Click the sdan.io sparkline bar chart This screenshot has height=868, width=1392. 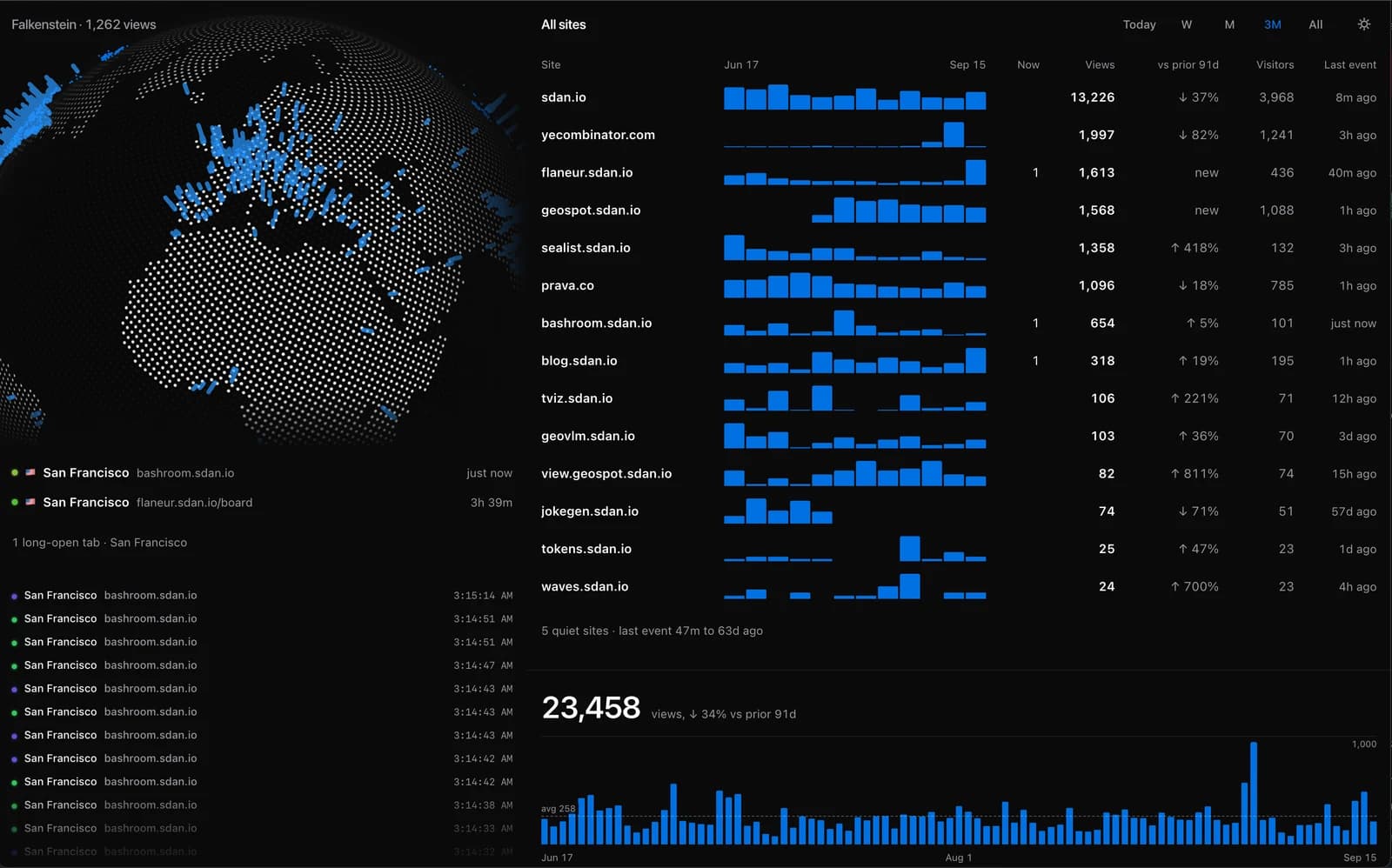[x=854, y=97]
